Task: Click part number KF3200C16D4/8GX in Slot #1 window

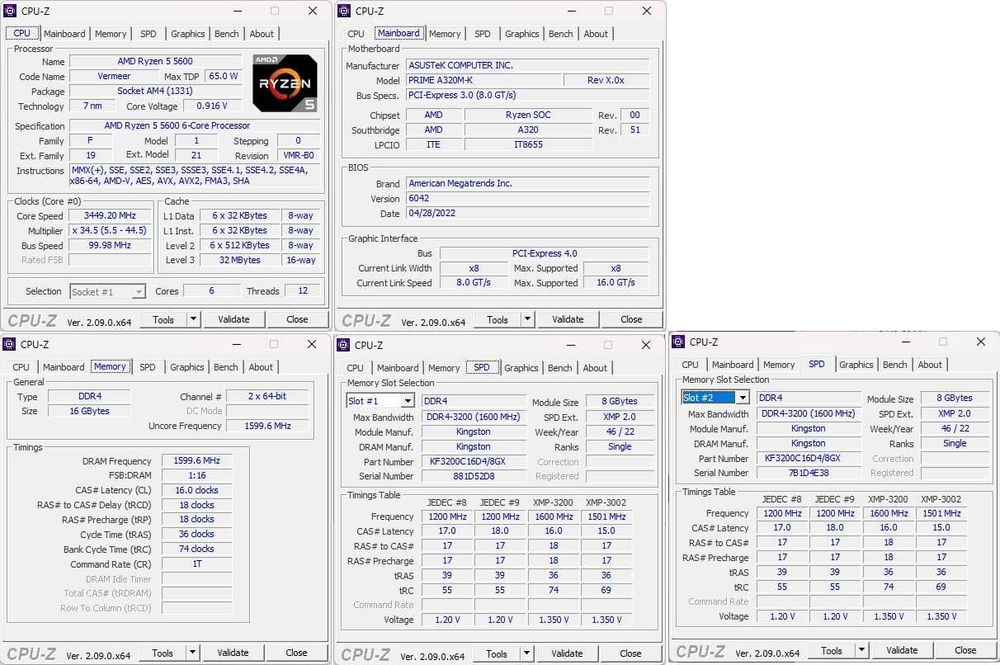Action: point(474,462)
